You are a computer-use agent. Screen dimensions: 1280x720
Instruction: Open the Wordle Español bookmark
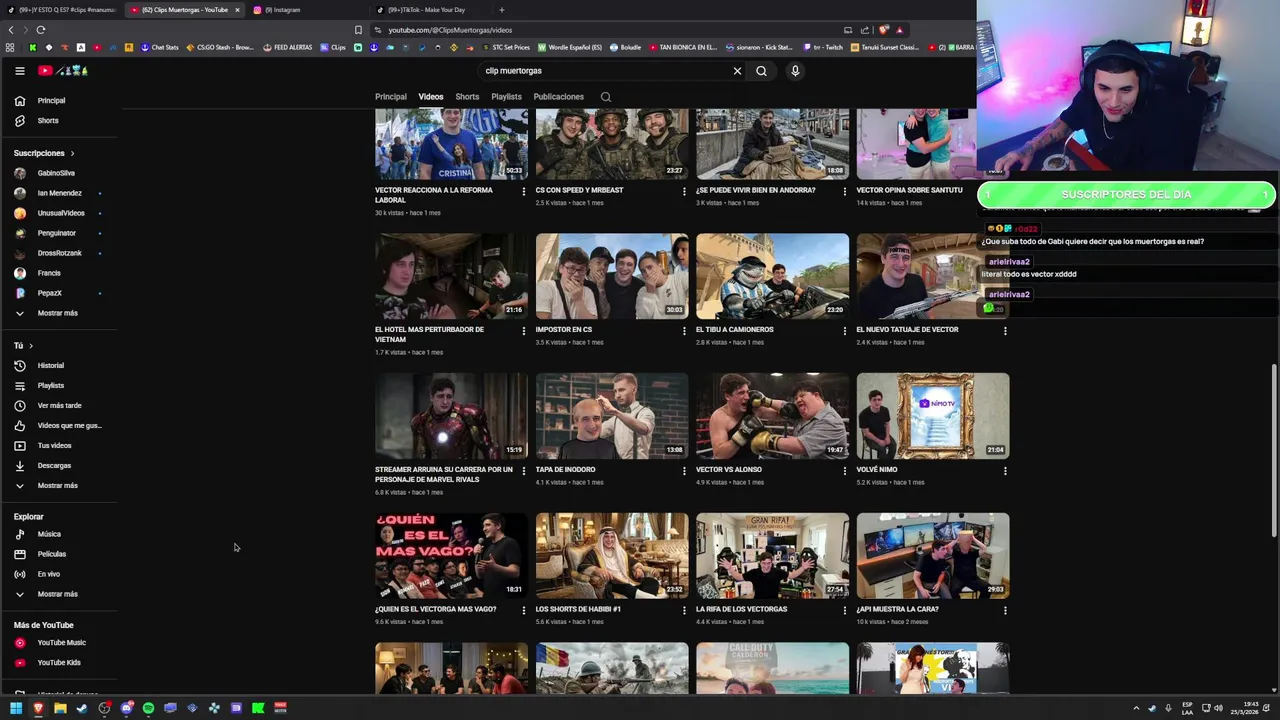point(570,47)
